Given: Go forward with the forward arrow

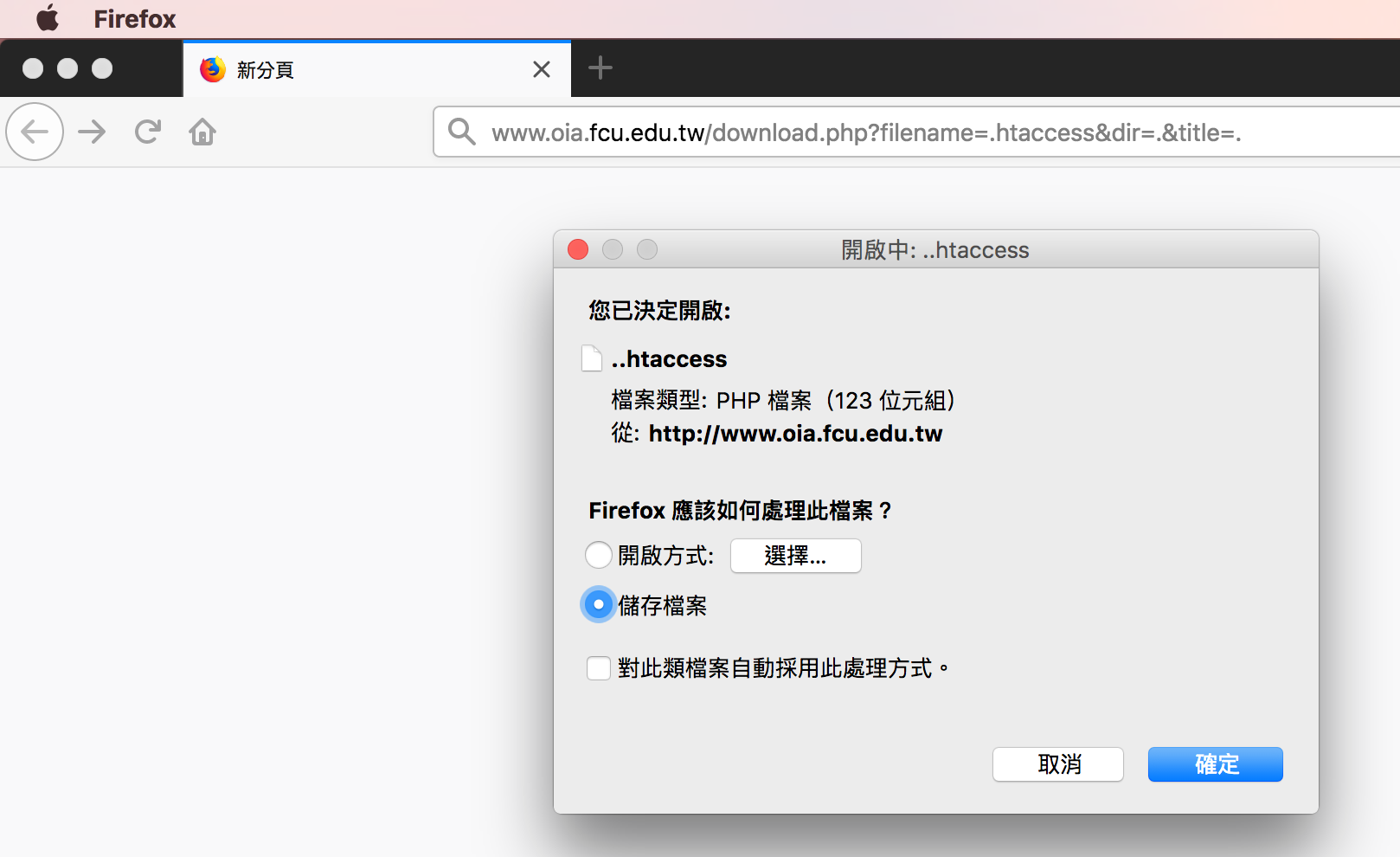Looking at the screenshot, I should [92, 132].
